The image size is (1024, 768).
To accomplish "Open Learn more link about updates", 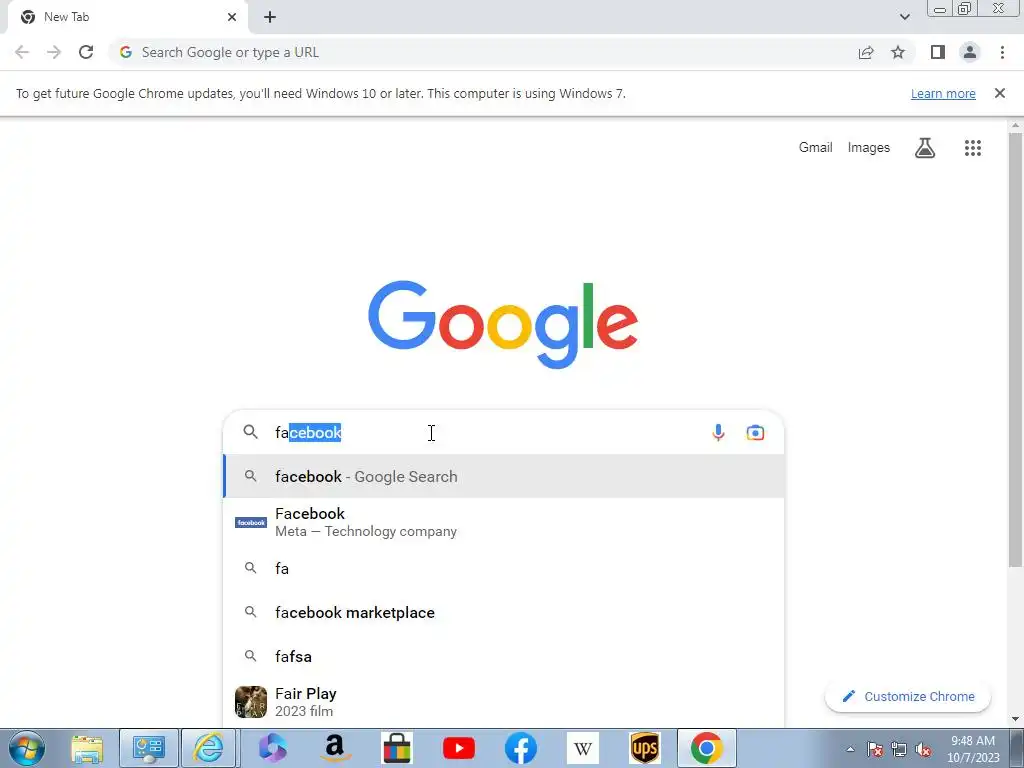I will (943, 93).
